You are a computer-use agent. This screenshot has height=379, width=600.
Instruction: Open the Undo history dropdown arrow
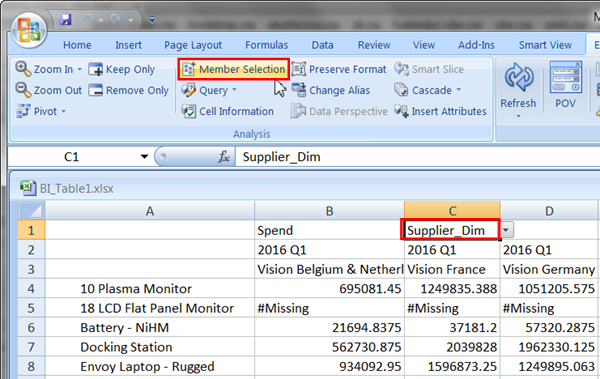pyautogui.click(x=101, y=20)
